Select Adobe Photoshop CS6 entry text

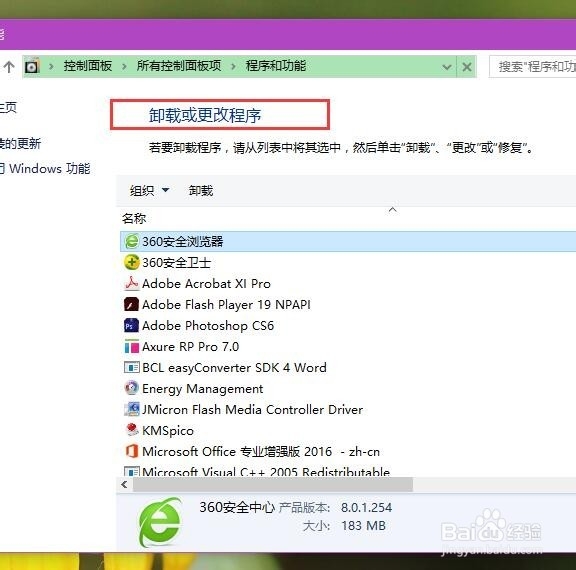[208, 326]
